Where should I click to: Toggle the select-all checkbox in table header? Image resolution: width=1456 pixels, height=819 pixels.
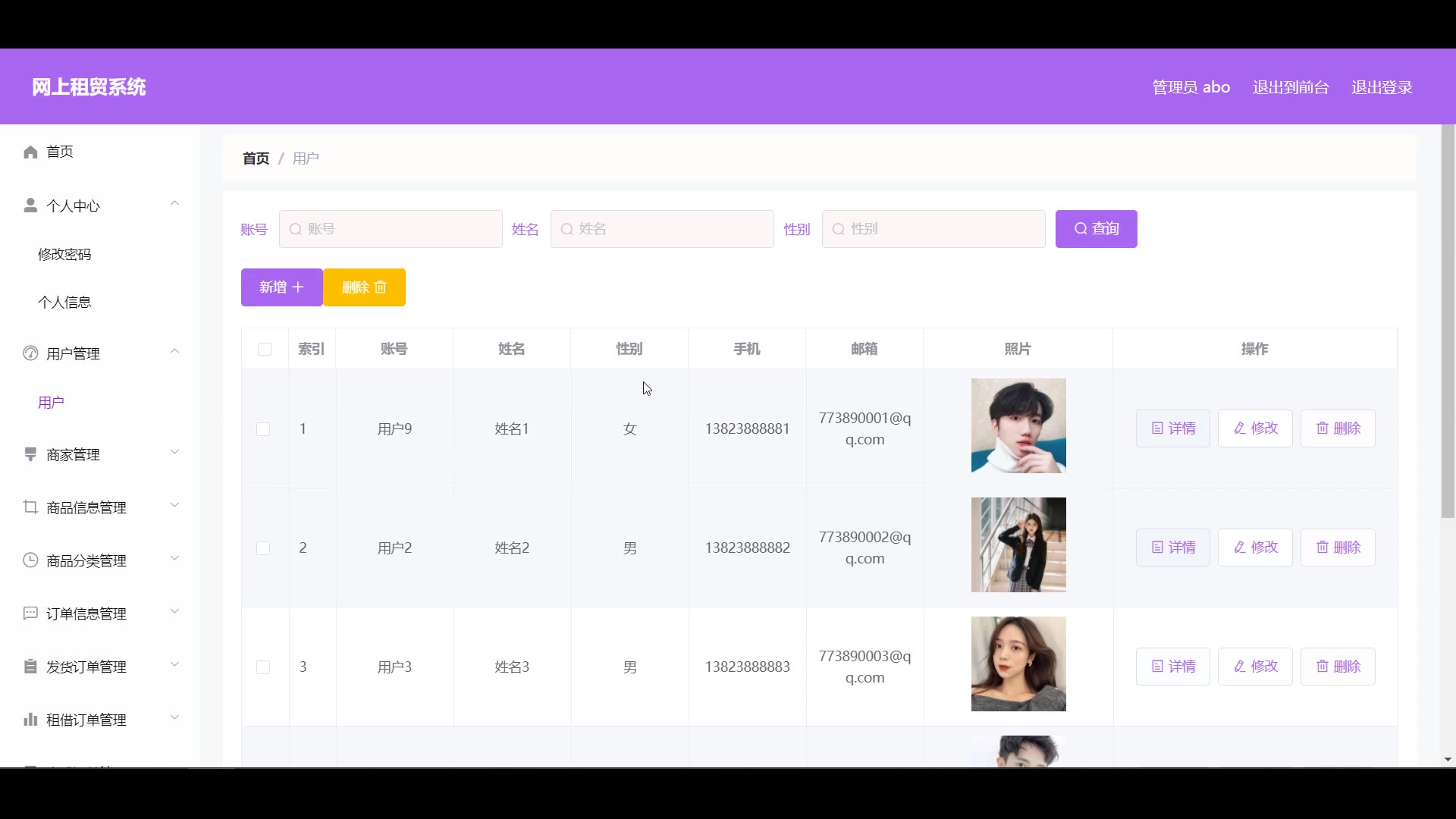(265, 349)
